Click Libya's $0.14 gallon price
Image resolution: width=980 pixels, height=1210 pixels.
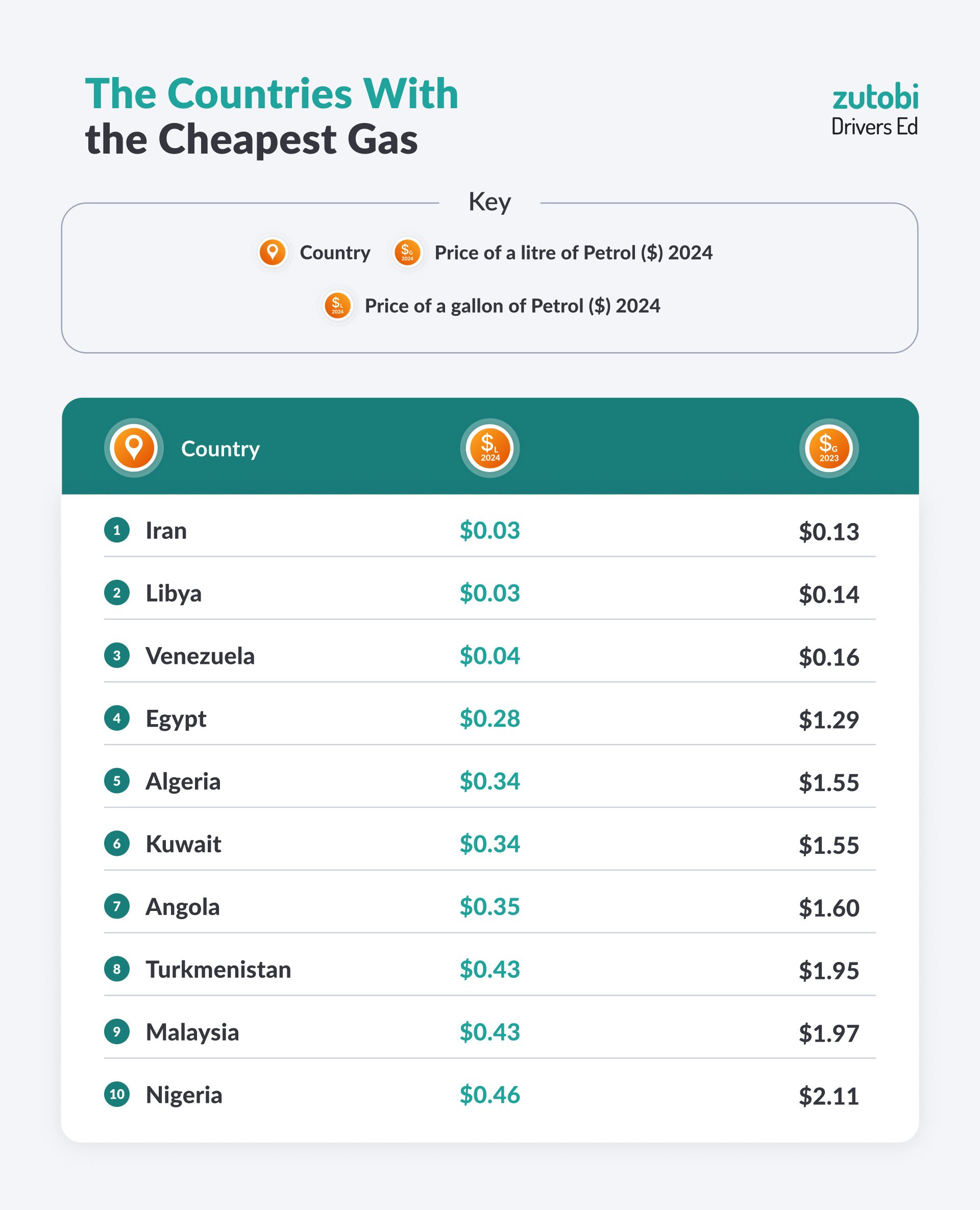click(x=828, y=594)
